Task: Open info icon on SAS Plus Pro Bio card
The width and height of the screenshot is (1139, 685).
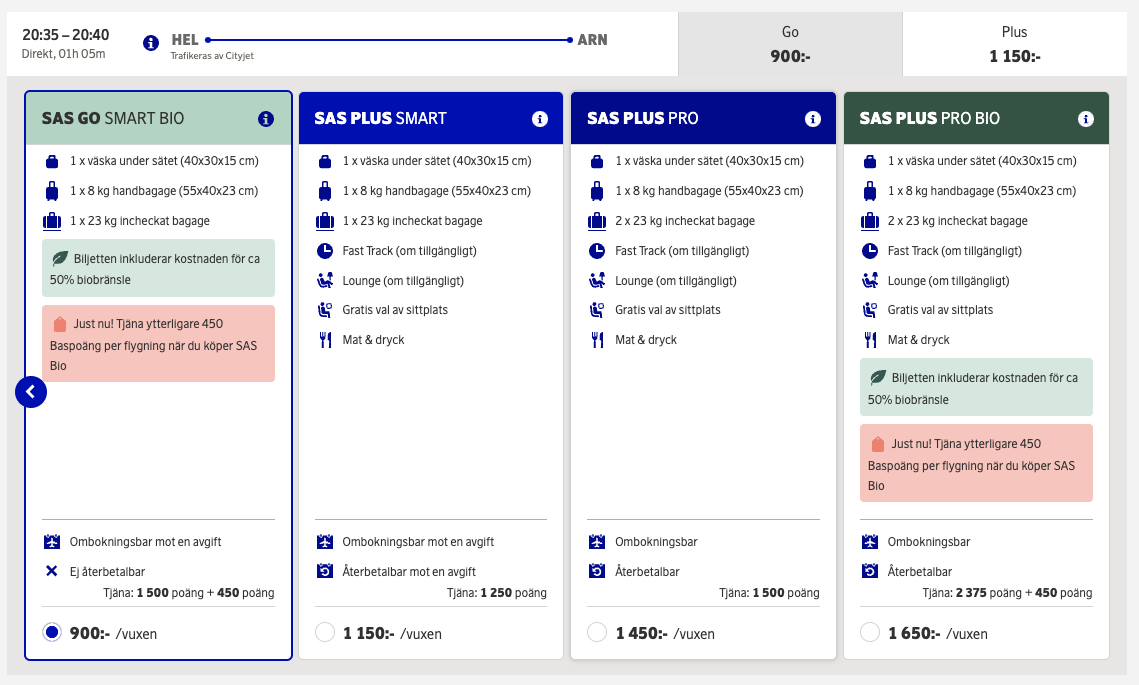Action: (x=1085, y=119)
